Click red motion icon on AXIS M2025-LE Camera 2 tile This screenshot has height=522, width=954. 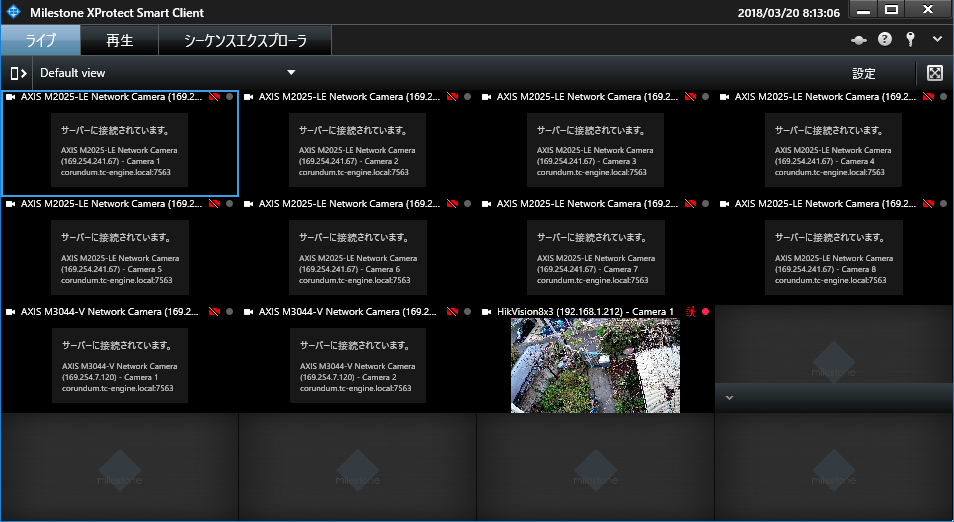(x=452, y=97)
